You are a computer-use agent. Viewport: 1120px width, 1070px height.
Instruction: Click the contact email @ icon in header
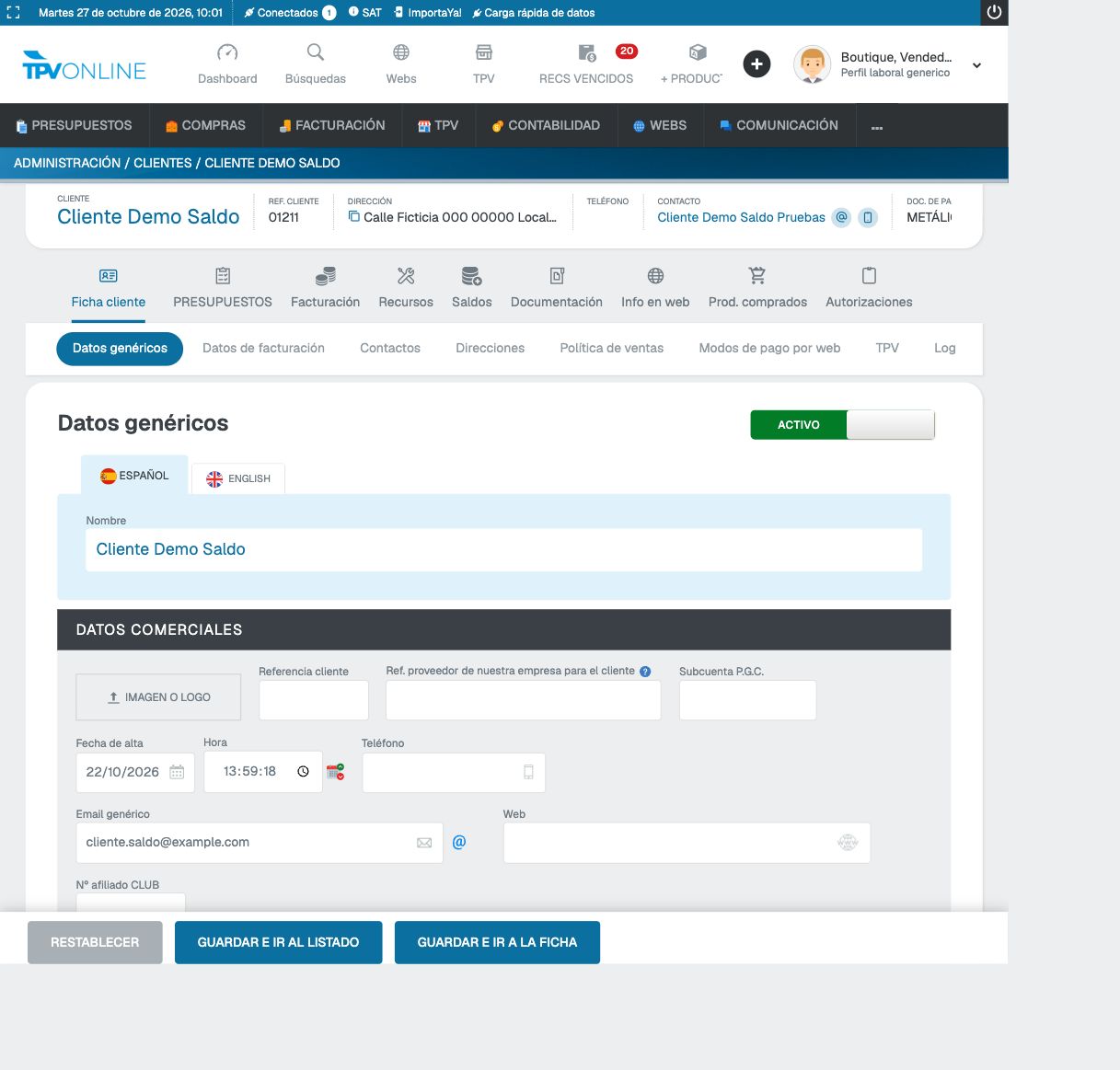pyautogui.click(x=841, y=217)
